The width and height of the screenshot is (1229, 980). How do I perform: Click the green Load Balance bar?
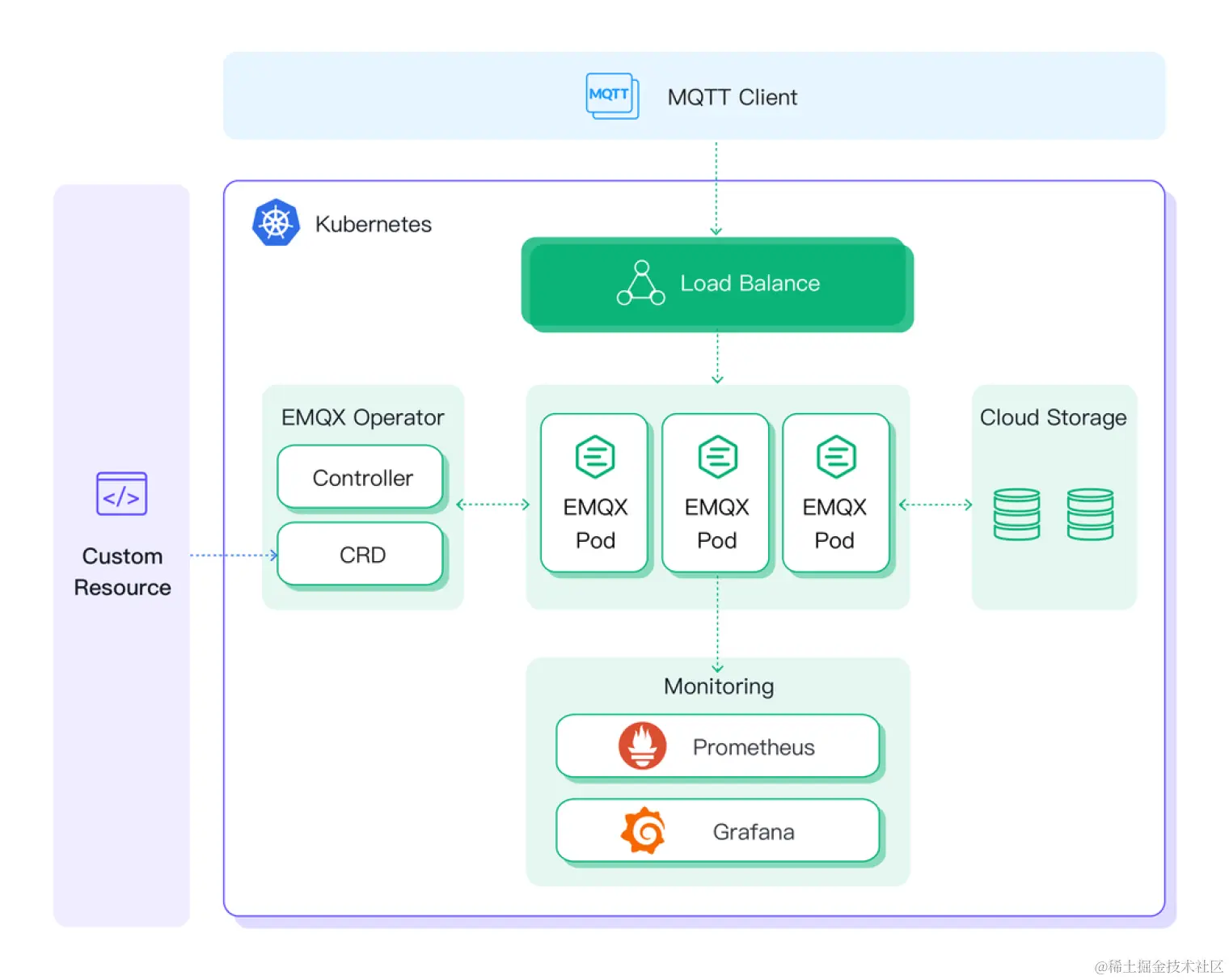click(x=716, y=284)
